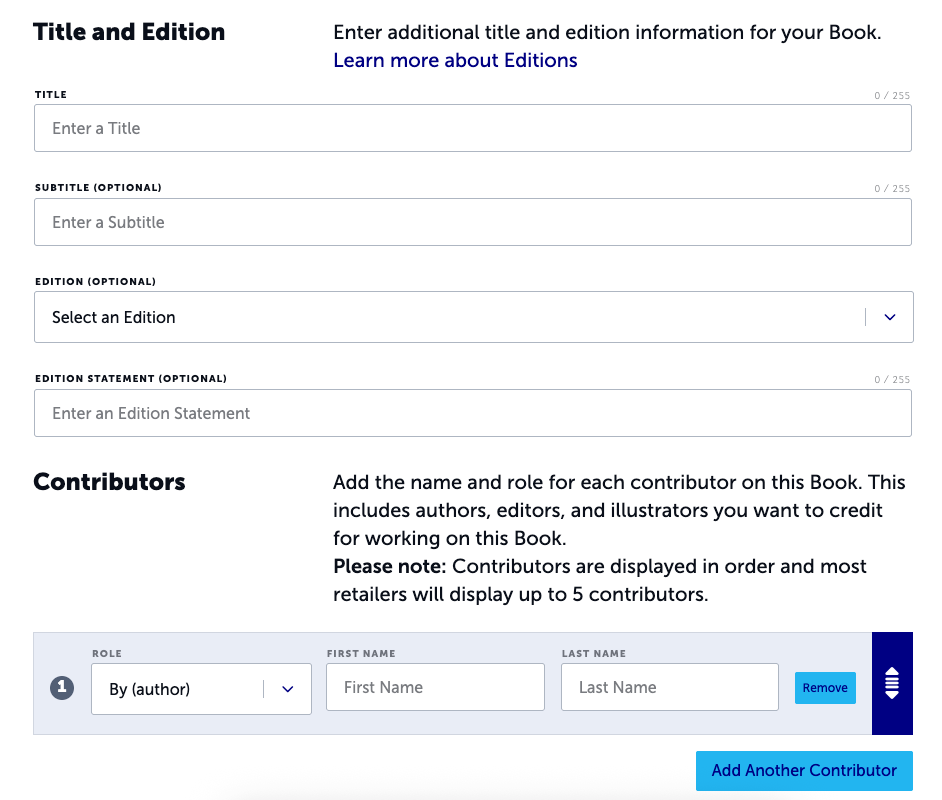Screen dimensions: 942x800
Task: Click the Enter a Subtitle field
Action: coord(473,222)
